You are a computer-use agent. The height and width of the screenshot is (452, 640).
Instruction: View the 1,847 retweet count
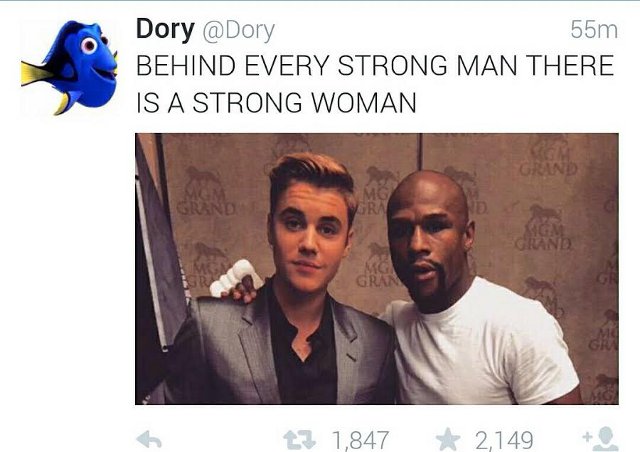pyautogui.click(x=361, y=440)
